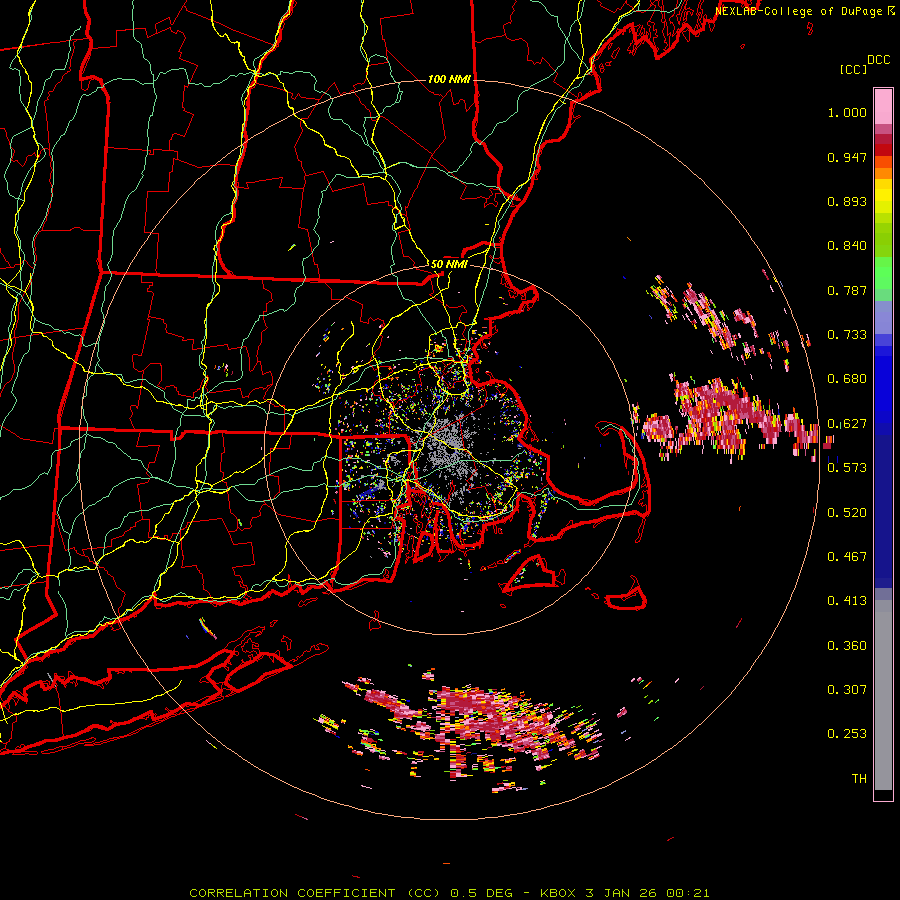Click the 0.947 legend value
This screenshot has width=900, height=900.
[847, 157]
